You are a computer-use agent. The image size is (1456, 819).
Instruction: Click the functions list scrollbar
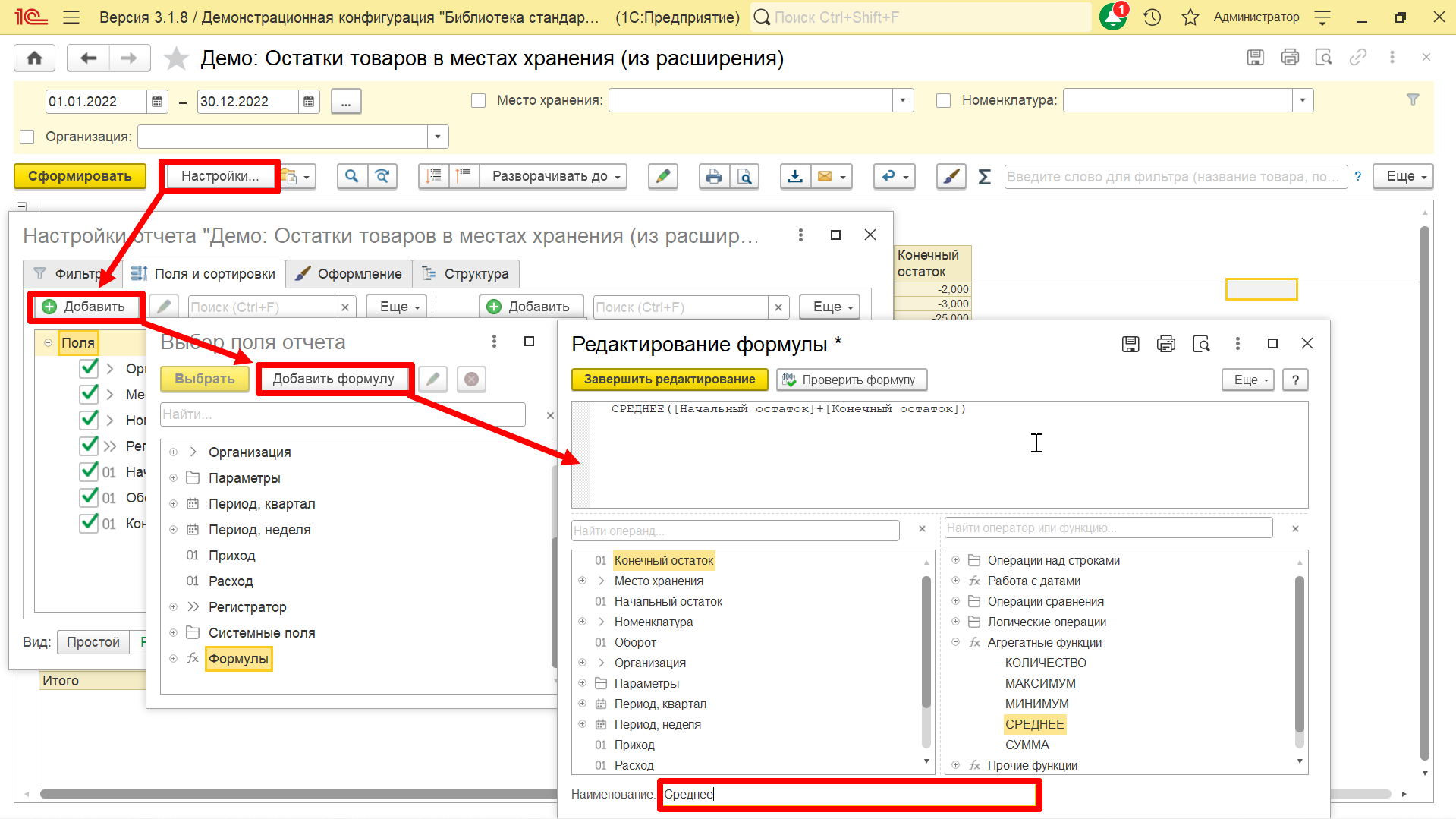pos(1299,654)
